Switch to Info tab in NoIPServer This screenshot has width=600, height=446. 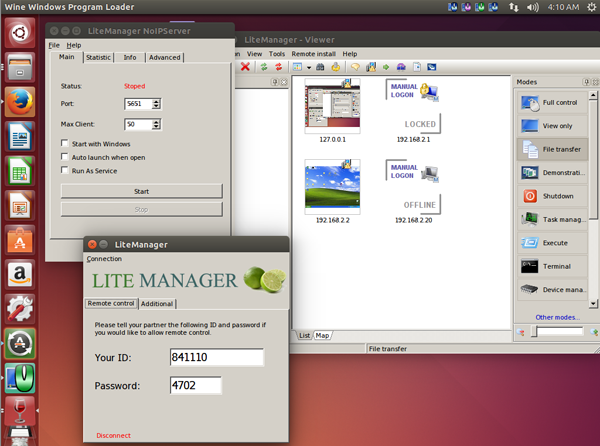pos(130,57)
